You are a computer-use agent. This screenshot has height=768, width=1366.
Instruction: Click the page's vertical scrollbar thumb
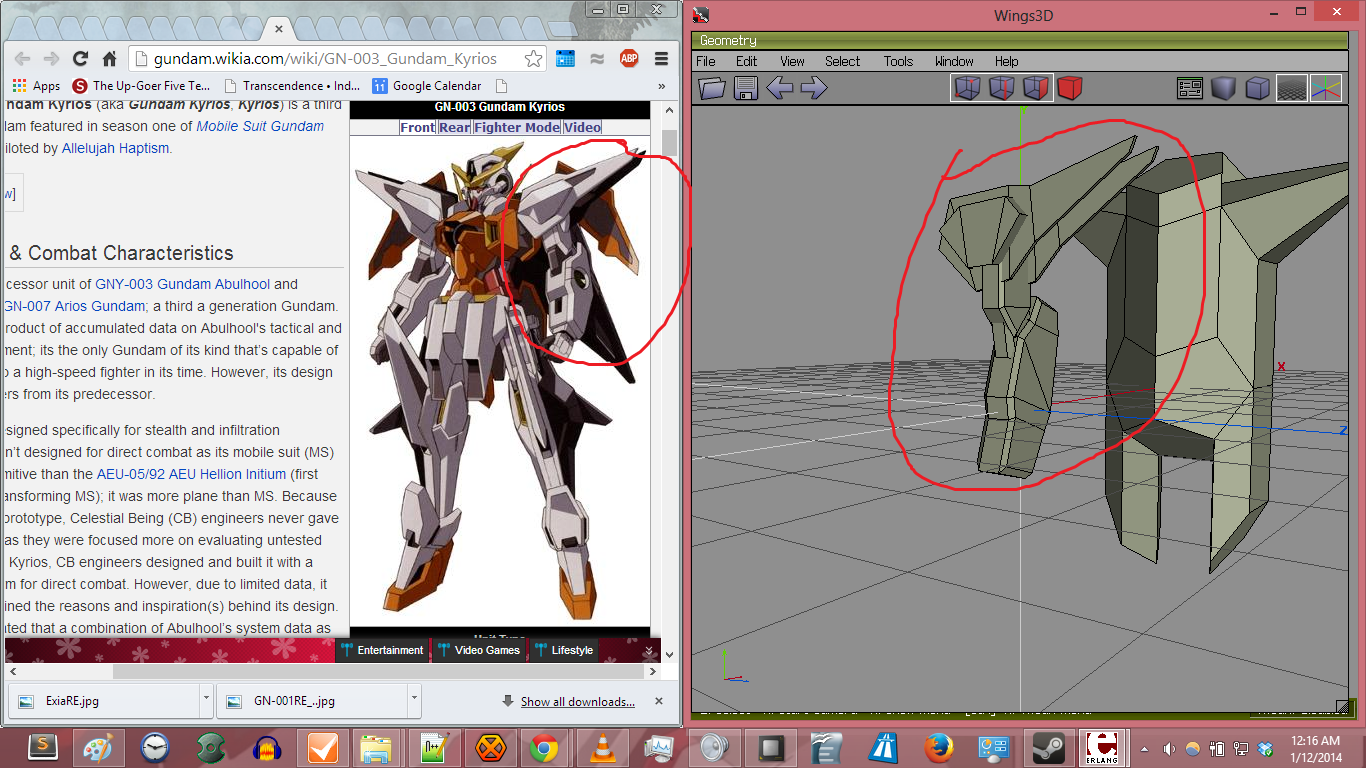click(x=669, y=141)
